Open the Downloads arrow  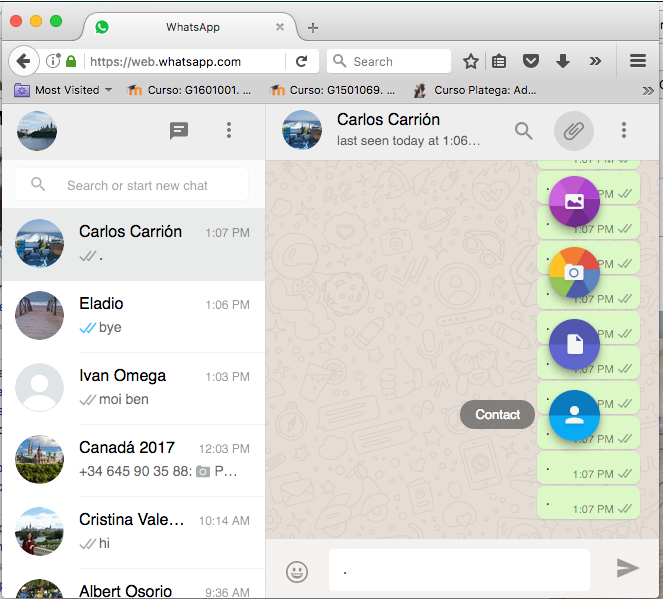click(x=563, y=61)
